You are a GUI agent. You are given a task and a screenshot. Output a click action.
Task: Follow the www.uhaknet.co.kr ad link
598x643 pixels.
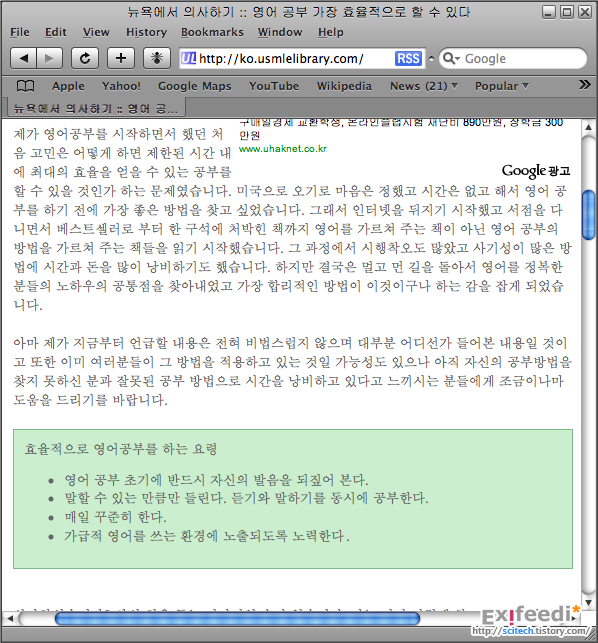[283, 149]
